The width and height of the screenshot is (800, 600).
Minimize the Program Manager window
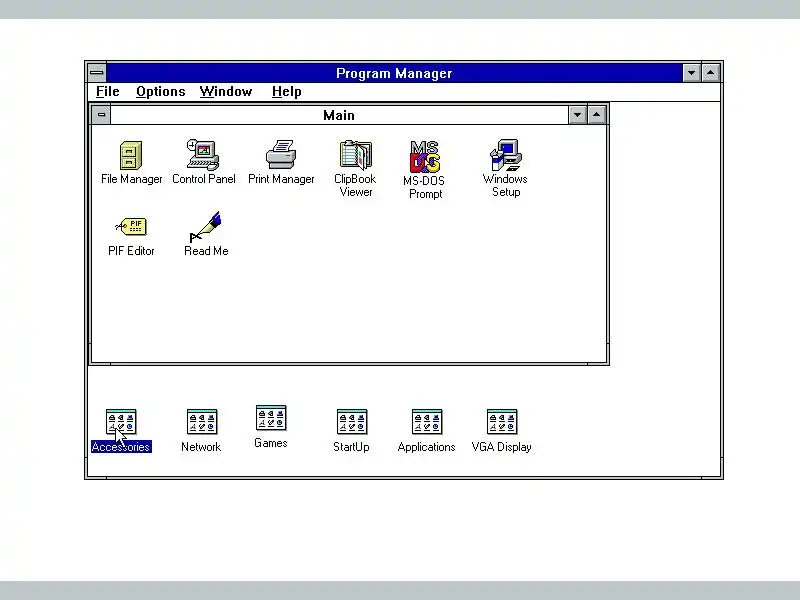(x=691, y=73)
